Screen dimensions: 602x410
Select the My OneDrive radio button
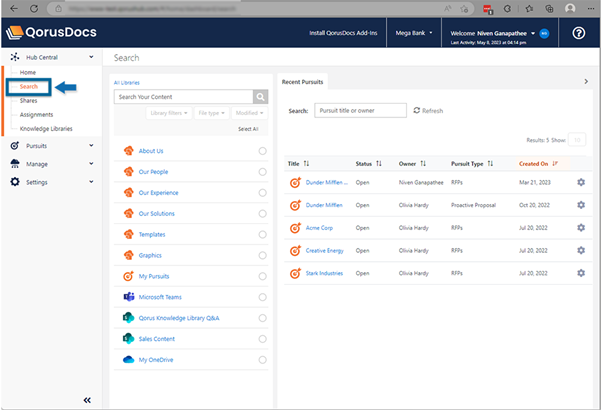(263, 360)
